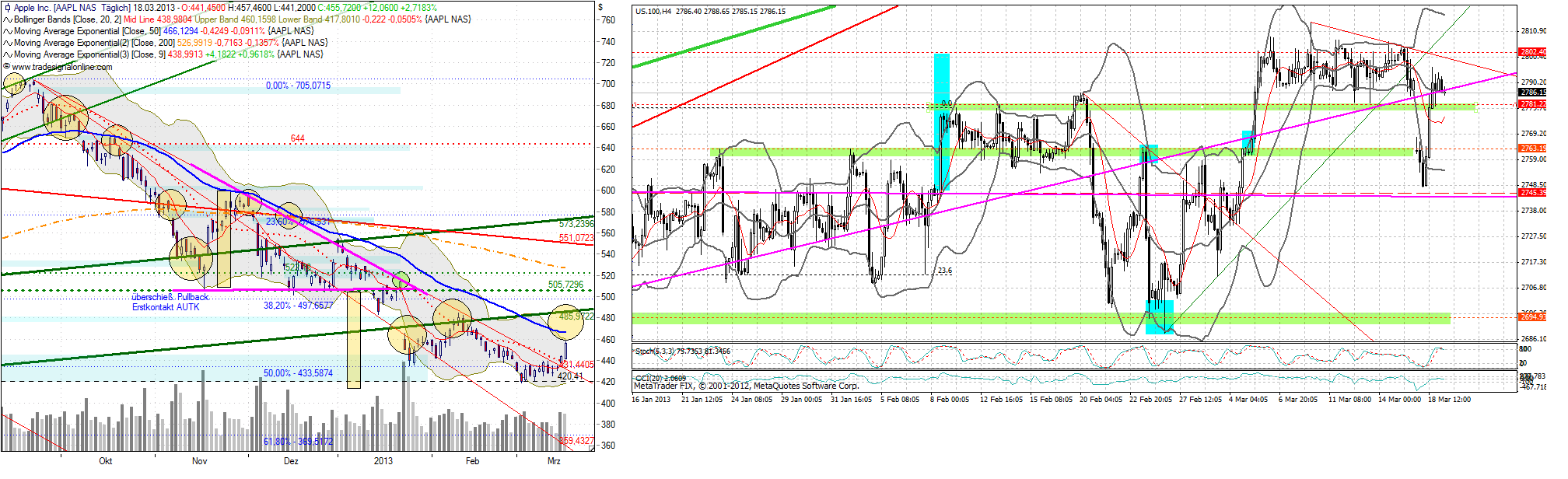
Task: Click the '$' currency label above price axis
Action: [x=600, y=7]
